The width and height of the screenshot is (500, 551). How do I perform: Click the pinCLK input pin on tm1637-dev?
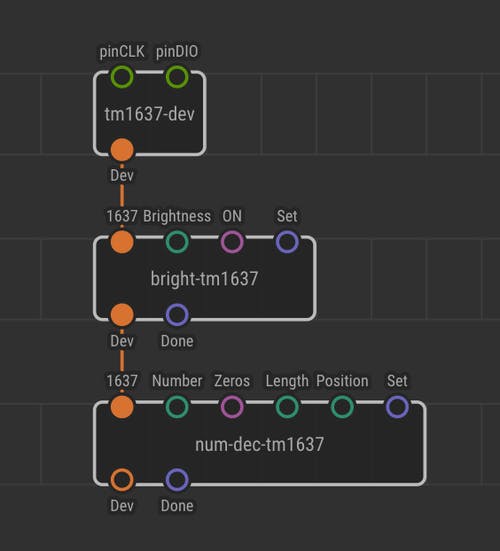tap(122, 77)
